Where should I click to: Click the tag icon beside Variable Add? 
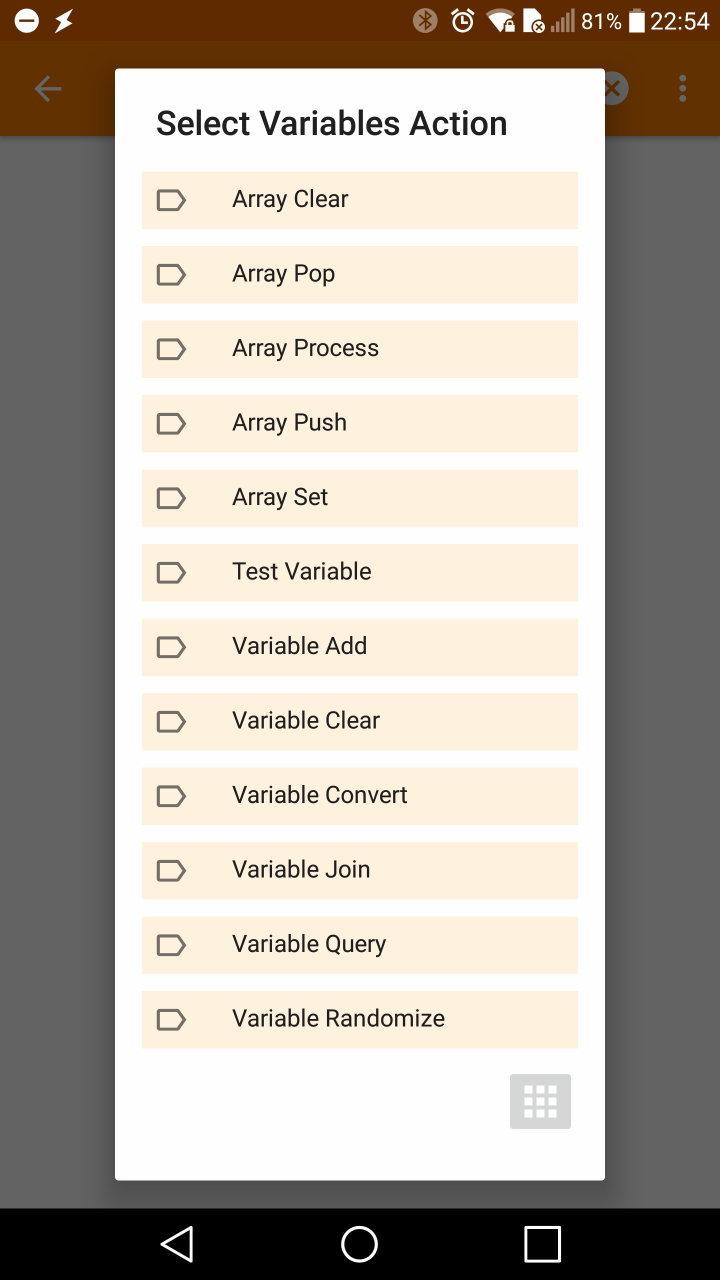(x=171, y=647)
